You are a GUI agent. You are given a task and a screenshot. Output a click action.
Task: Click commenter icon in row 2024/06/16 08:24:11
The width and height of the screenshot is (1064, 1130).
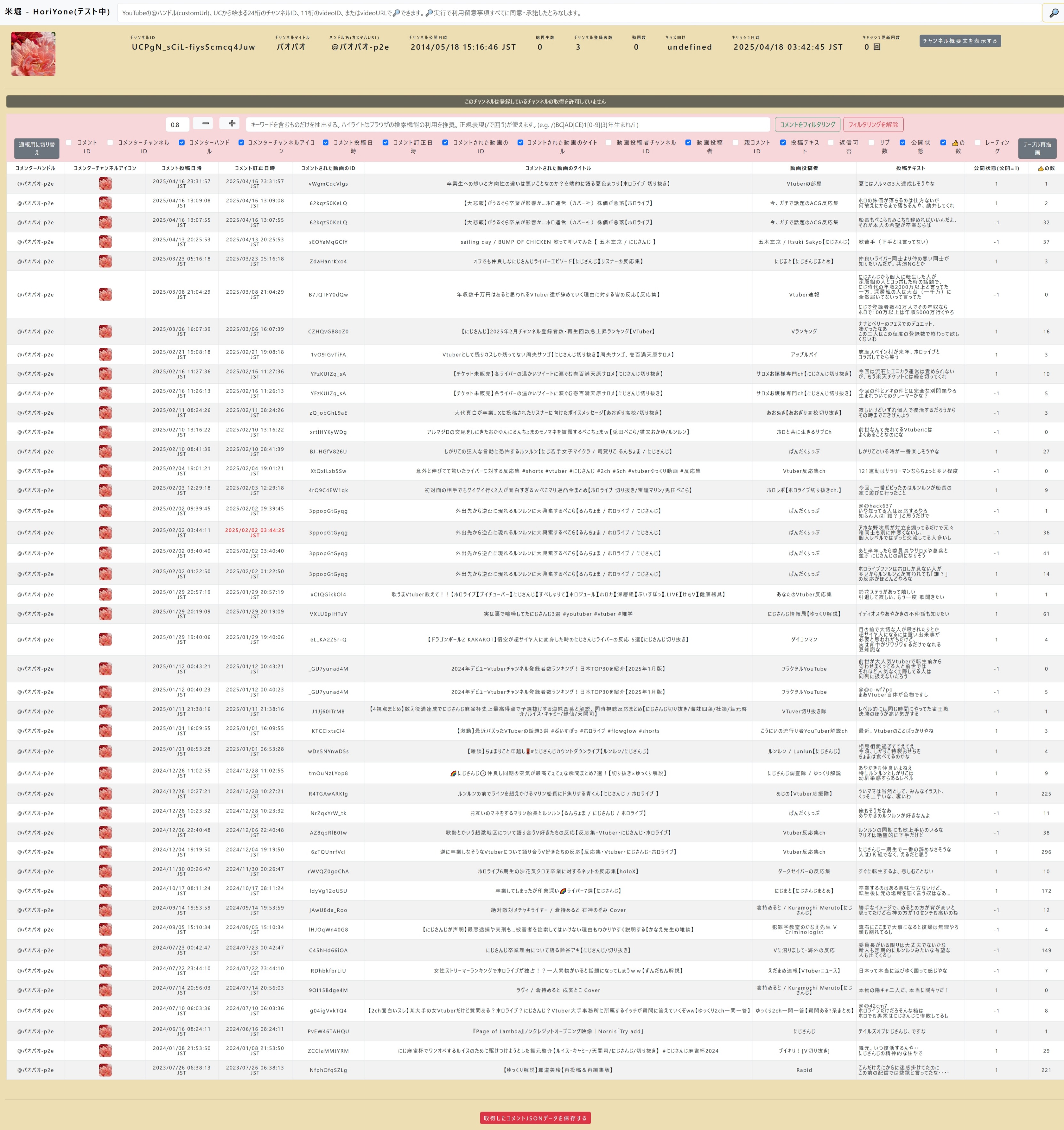click(105, 1031)
